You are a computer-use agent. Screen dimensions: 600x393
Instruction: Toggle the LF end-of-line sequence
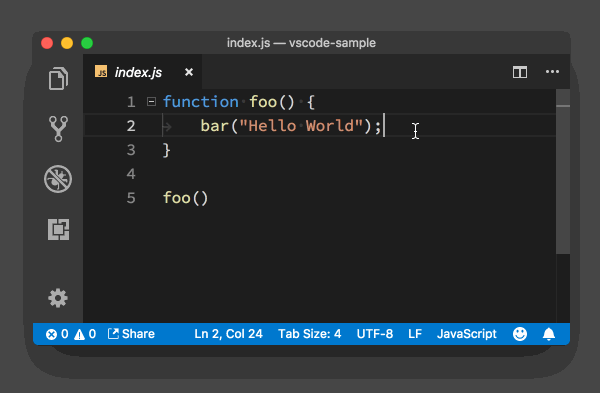point(415,334)
